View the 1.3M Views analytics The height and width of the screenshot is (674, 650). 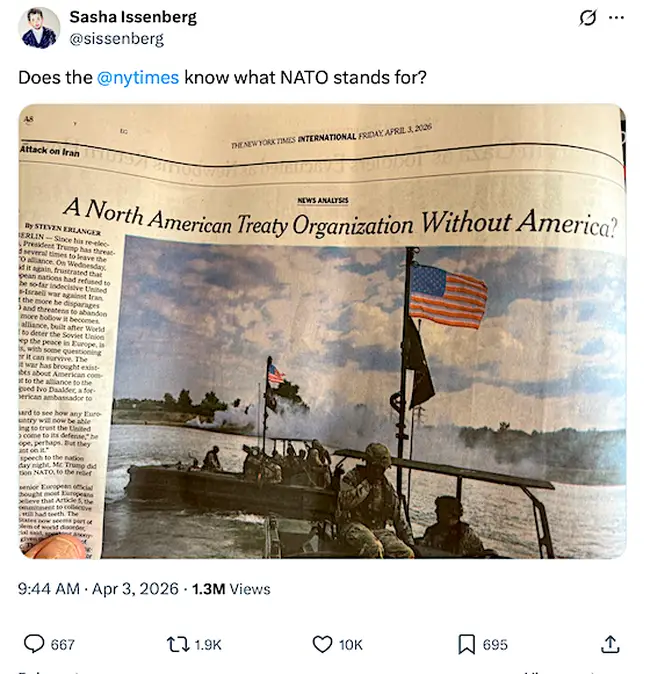coord(230,589)
